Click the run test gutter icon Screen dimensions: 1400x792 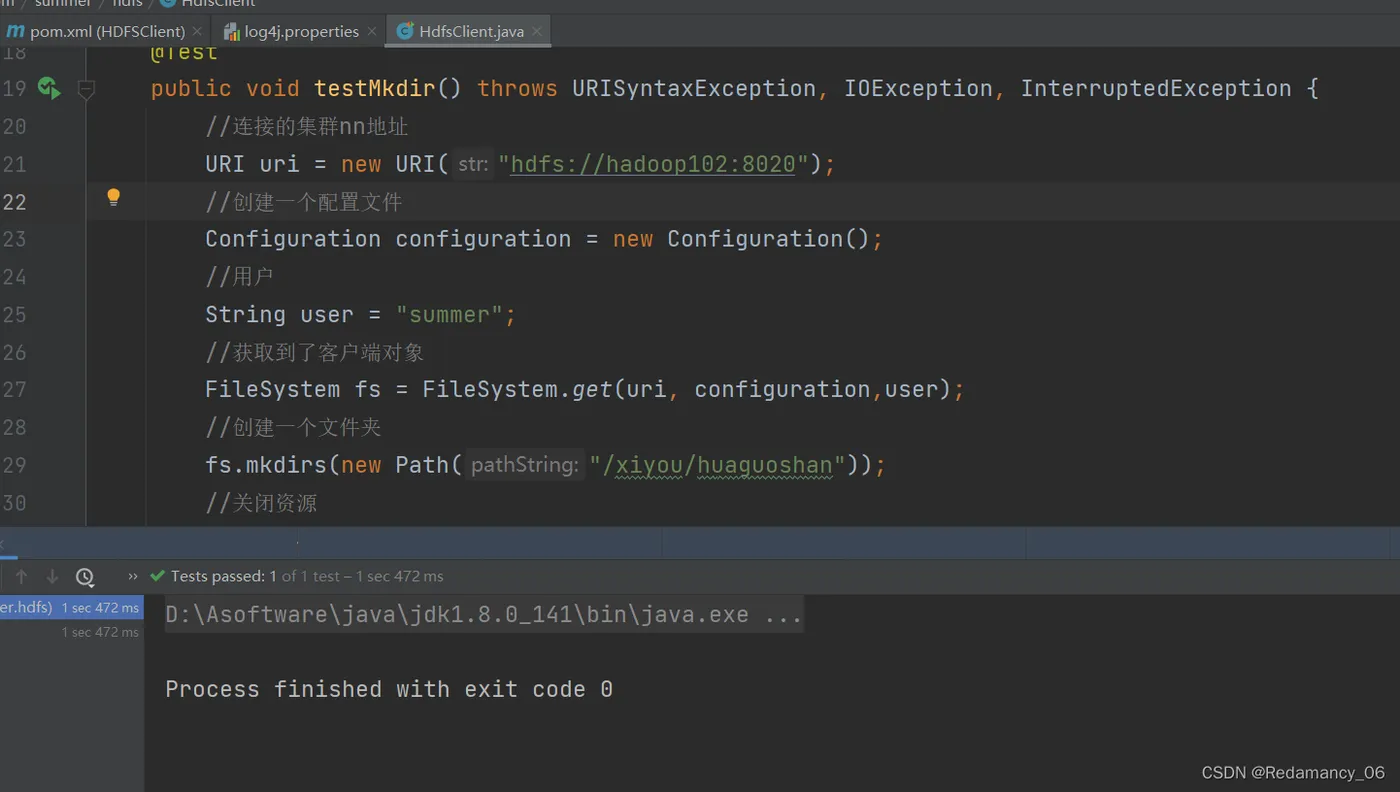[48, 89]
